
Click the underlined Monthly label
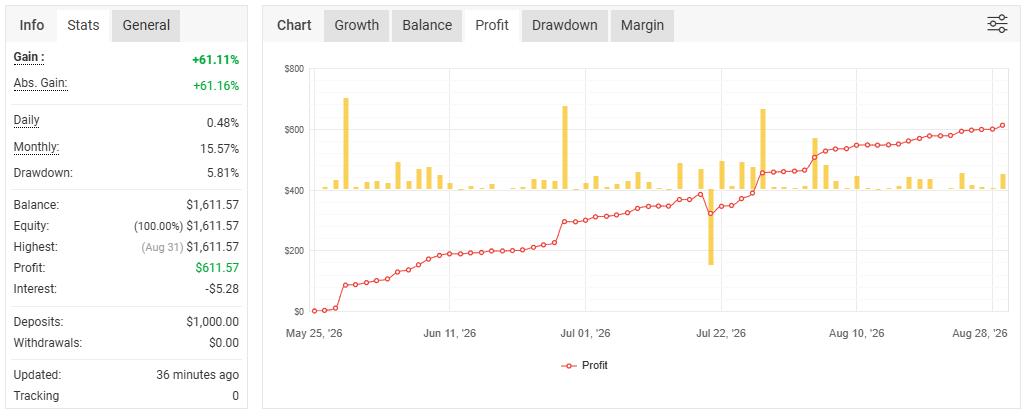36,147
